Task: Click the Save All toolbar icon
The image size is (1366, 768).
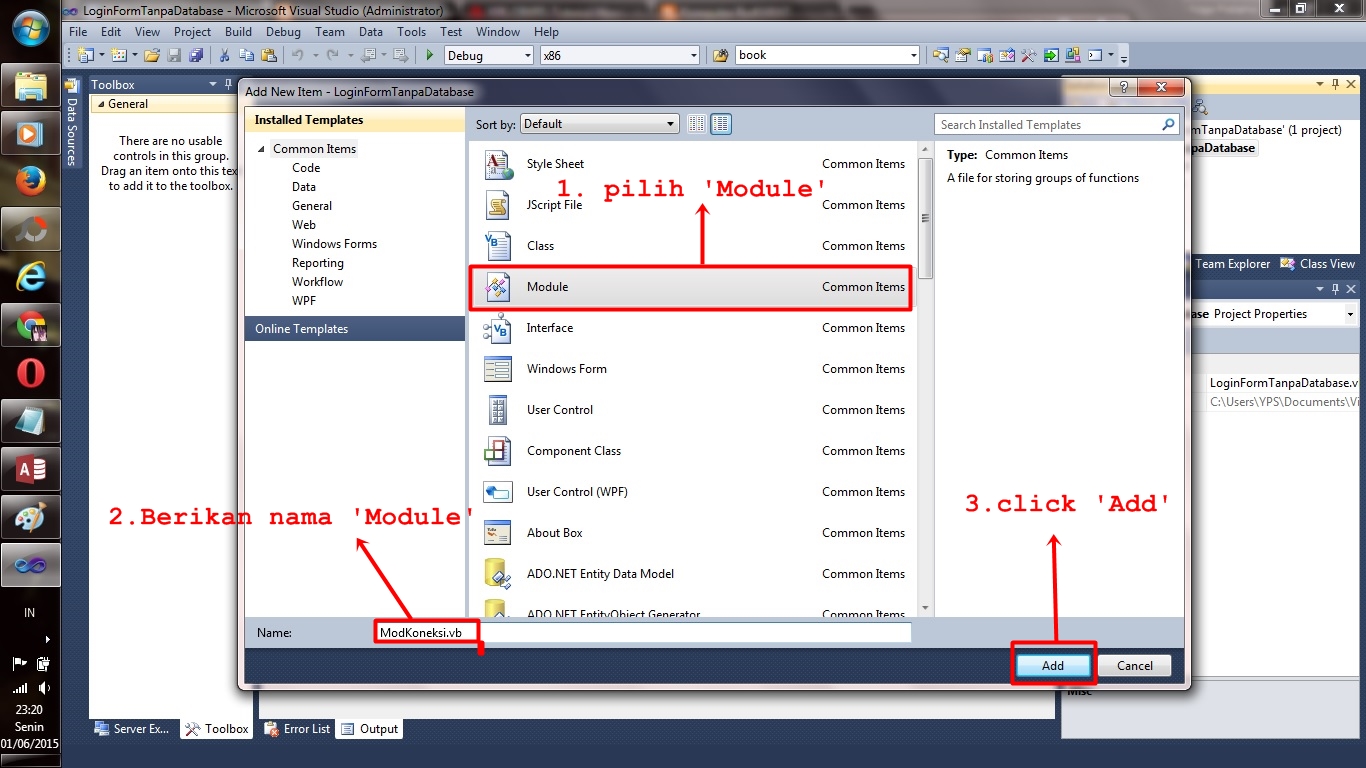Action: 194,54
